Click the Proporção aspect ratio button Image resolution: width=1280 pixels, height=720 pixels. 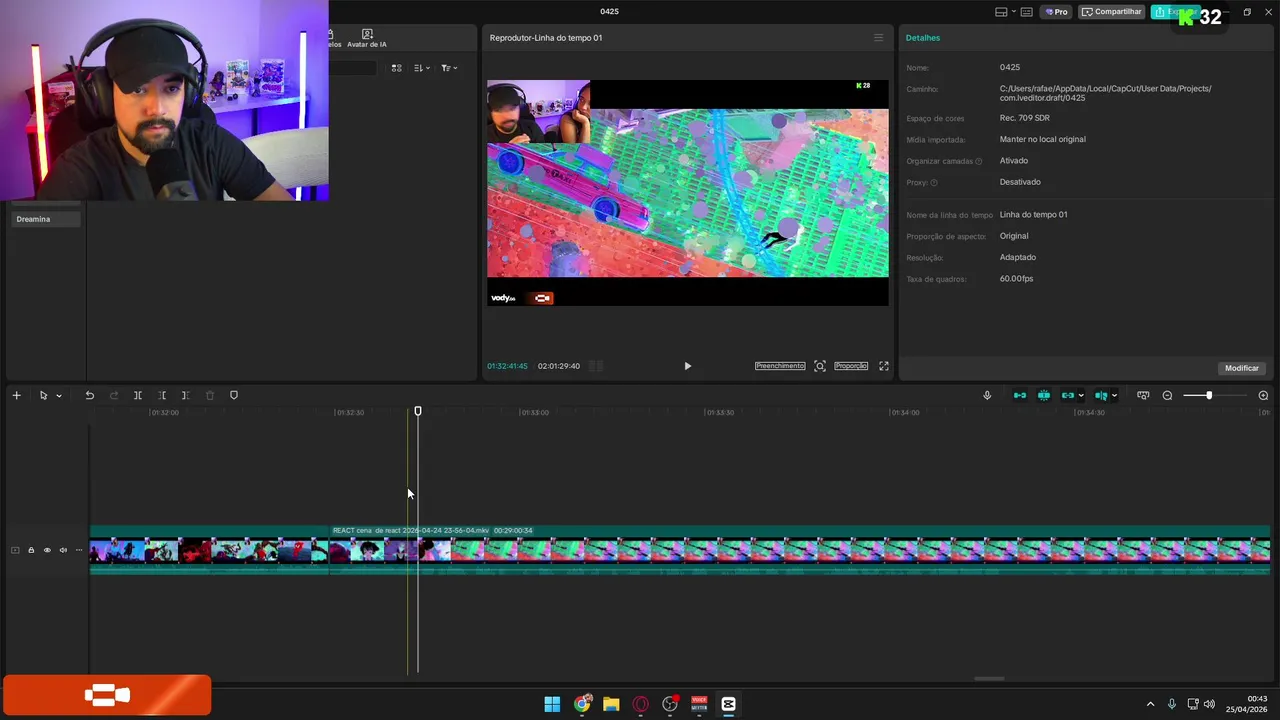point(851,366)
